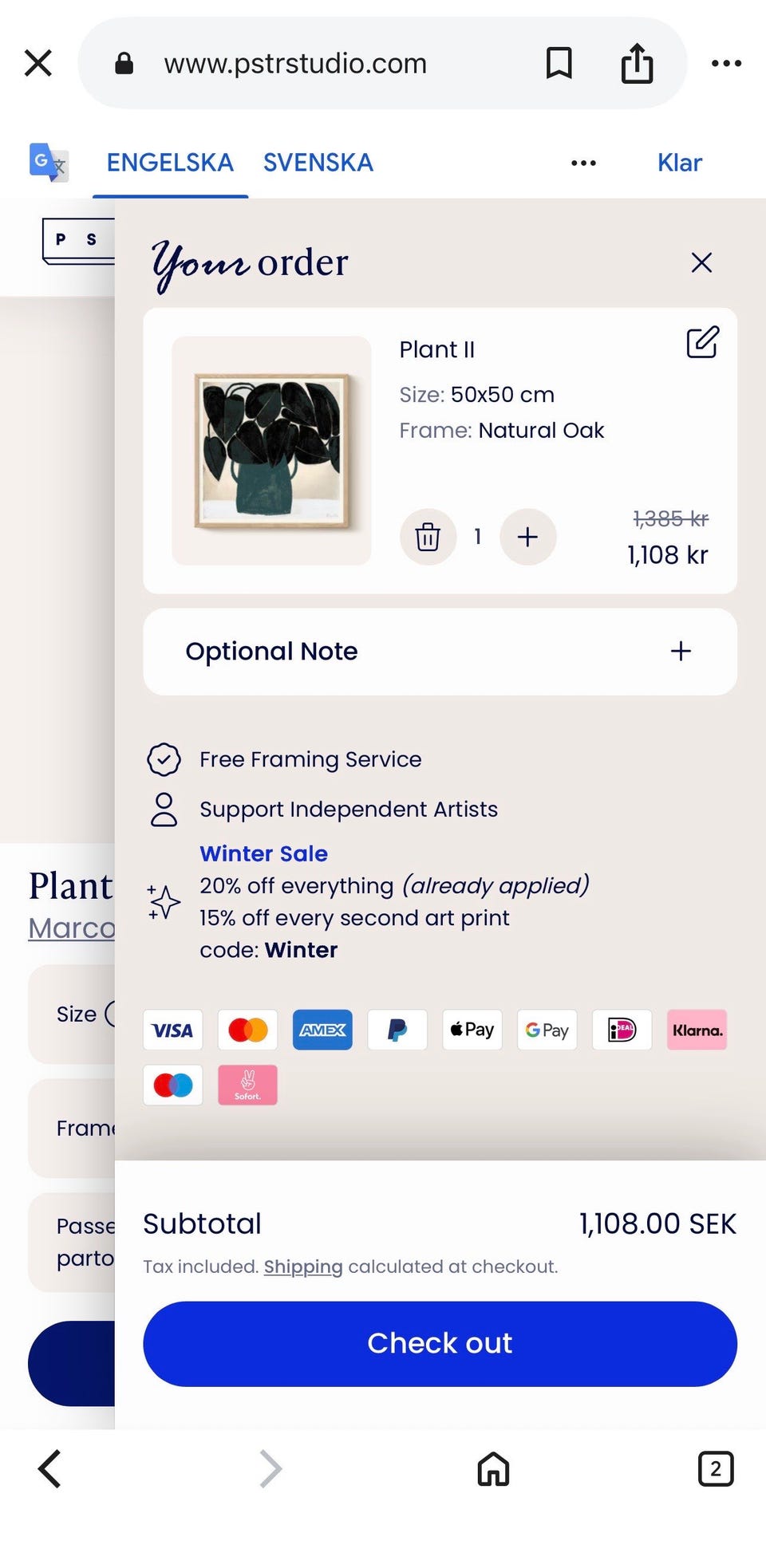Tap the Plant II framed thumbnail
The width and height of the screenshot is (766, 1568).
pyautogui.click(x=271, y=451)
